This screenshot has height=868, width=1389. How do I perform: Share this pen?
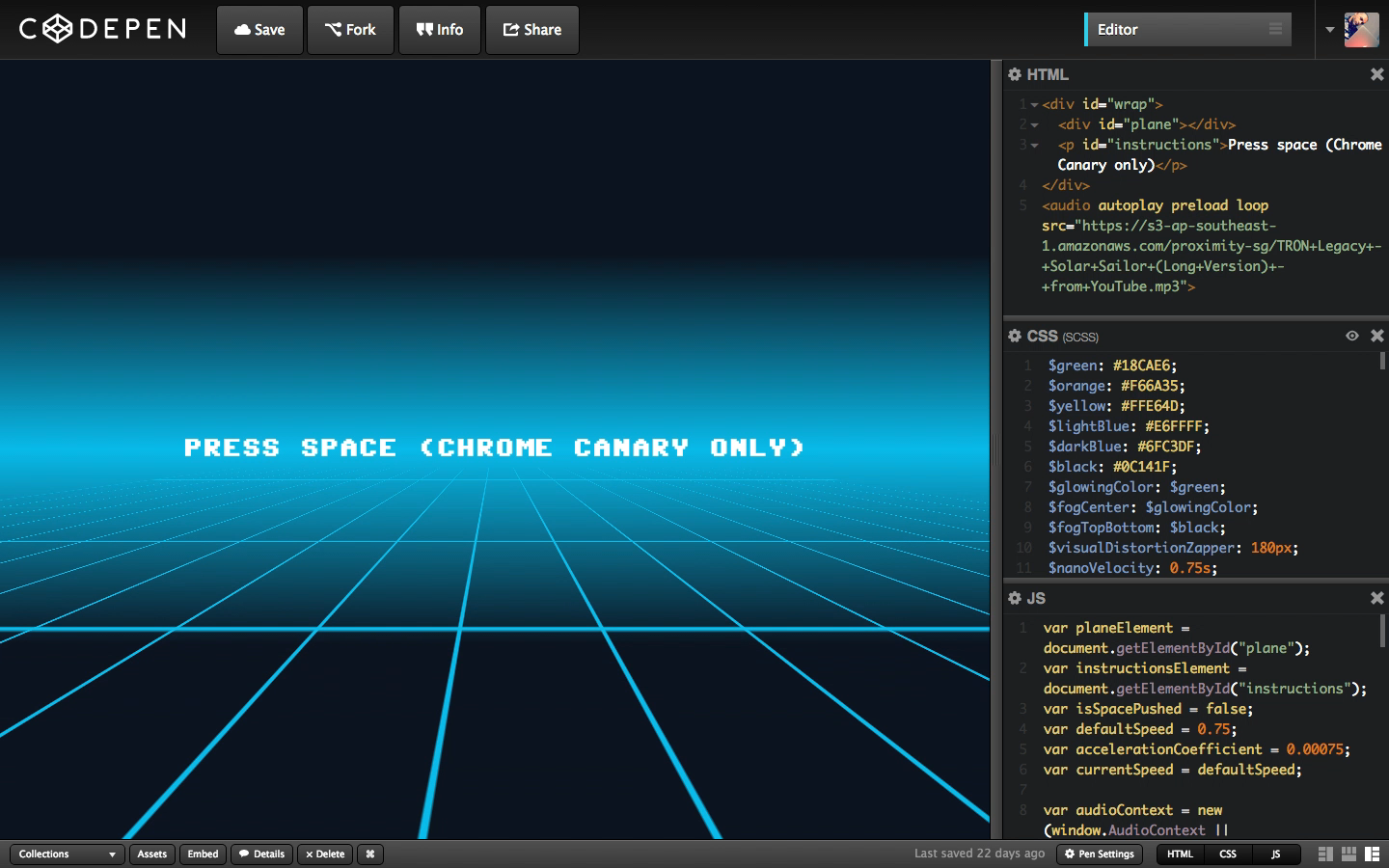coord(532,30)
